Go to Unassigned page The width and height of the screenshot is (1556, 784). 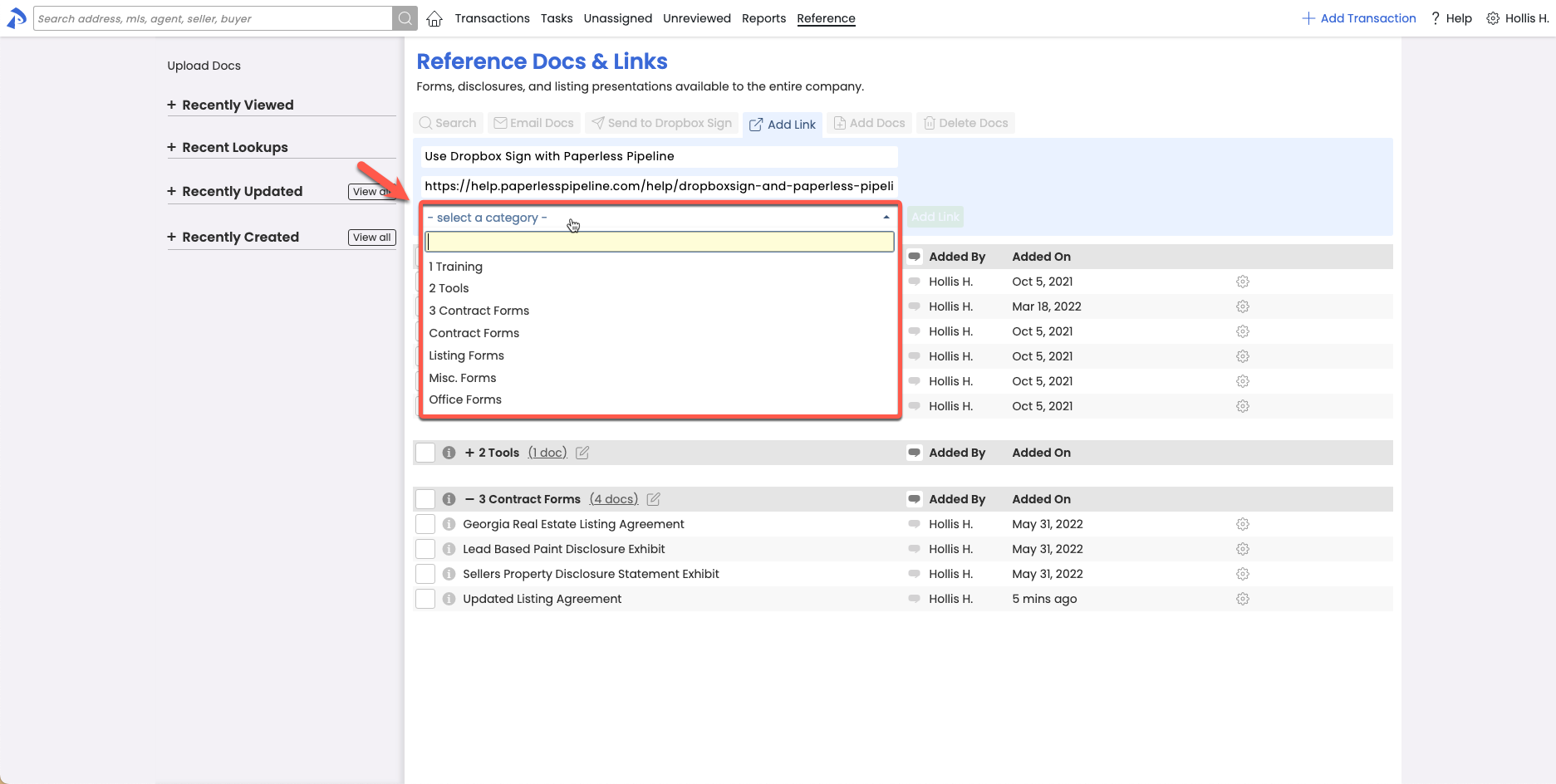618,18
